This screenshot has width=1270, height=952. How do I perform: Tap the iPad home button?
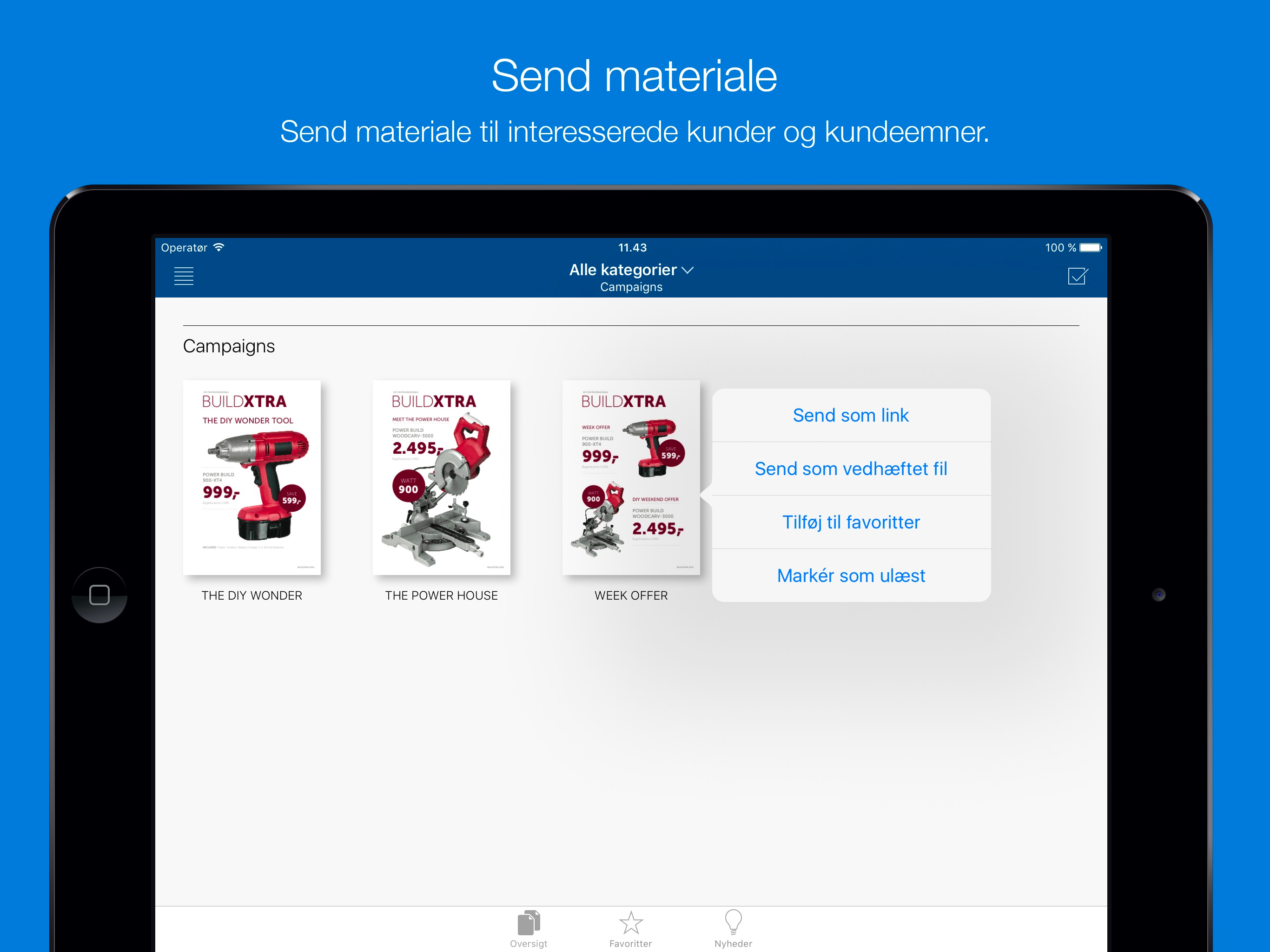coord(99,595)
